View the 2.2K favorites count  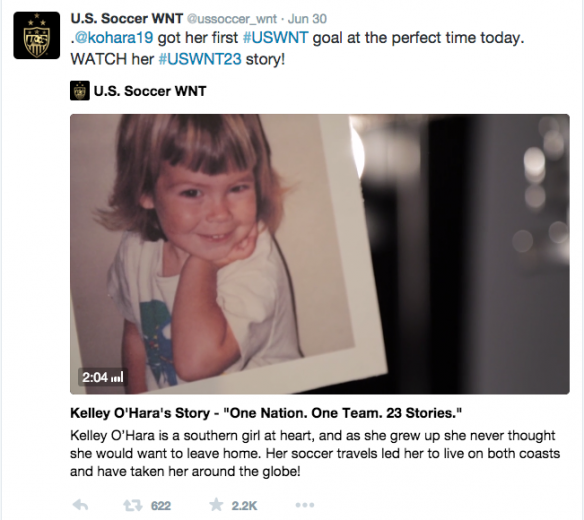click(x=244, y=506)
